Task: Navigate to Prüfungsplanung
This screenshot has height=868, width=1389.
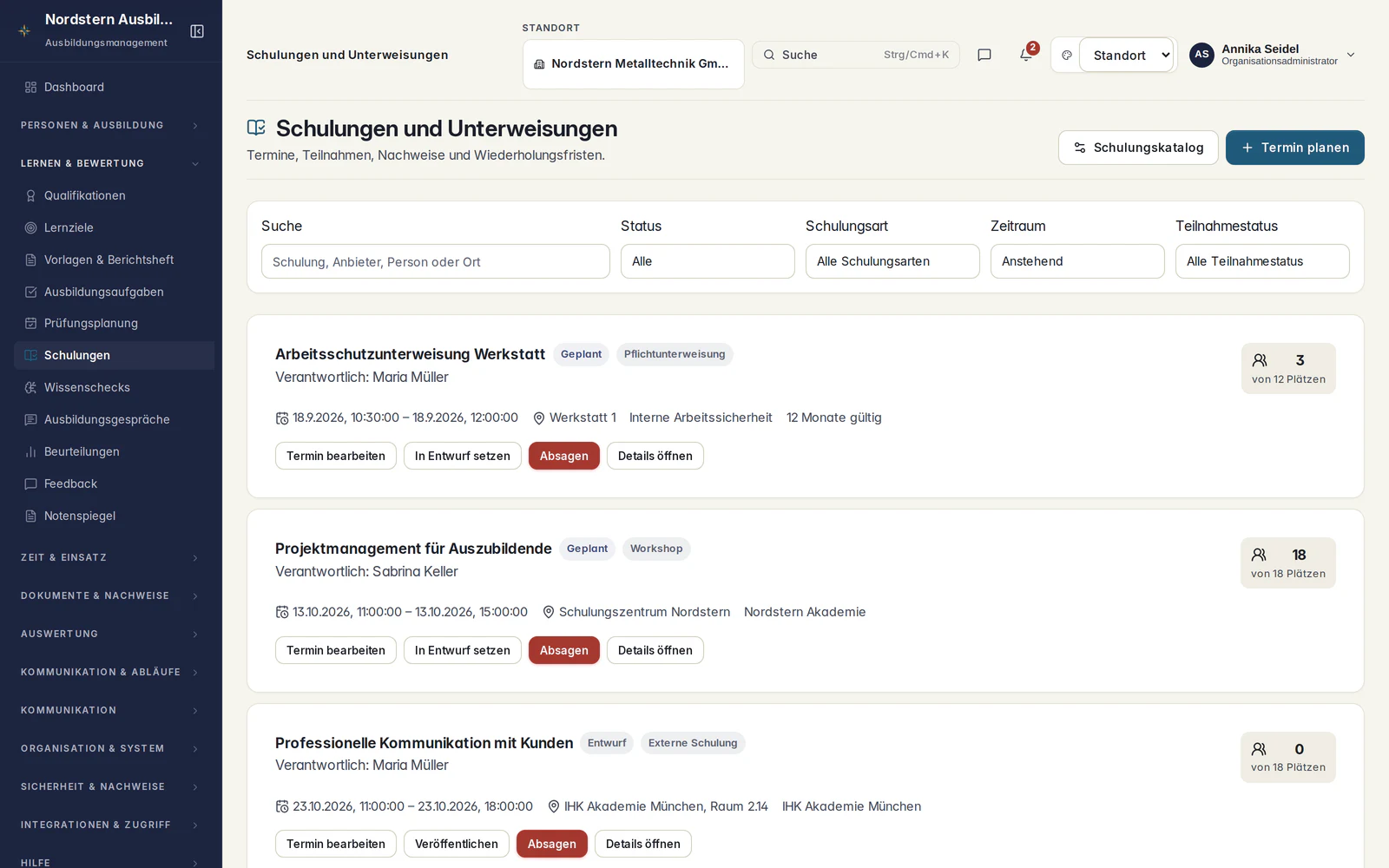Action: [x=115, y=323]
